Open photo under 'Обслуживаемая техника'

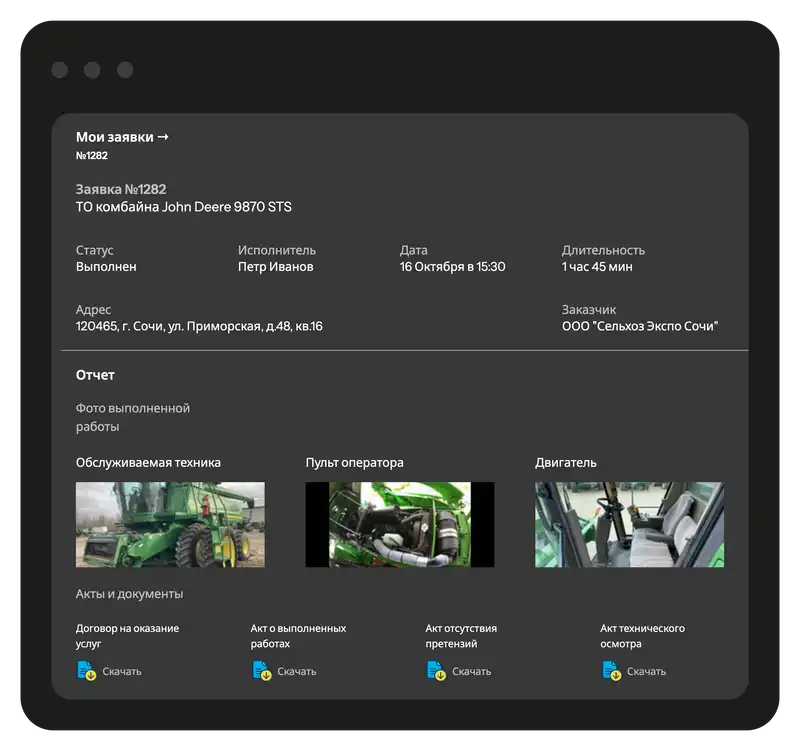coord(170,525)
